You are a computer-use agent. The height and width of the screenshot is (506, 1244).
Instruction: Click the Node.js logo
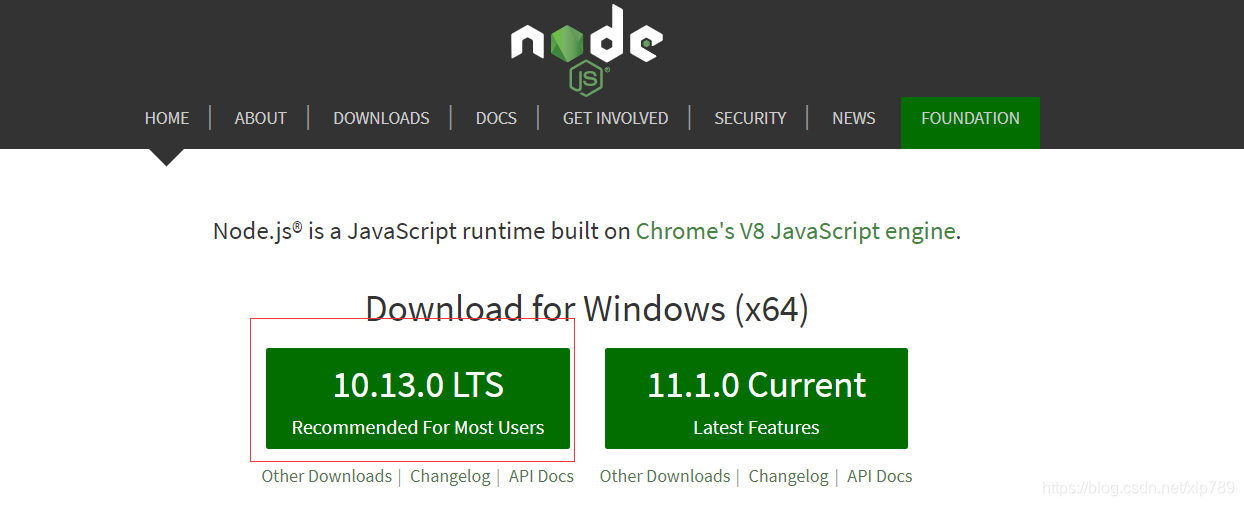pos(586,49)
